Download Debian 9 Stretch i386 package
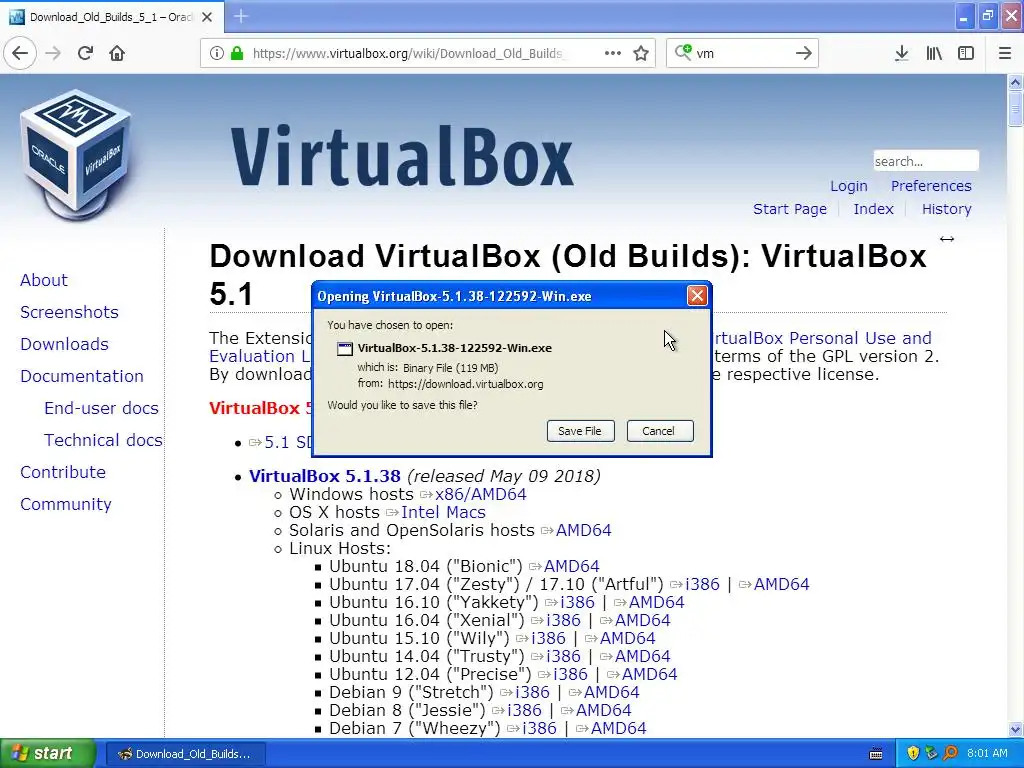The width and height of the screenshot is (1024, 768). click(x=532, y=692)
